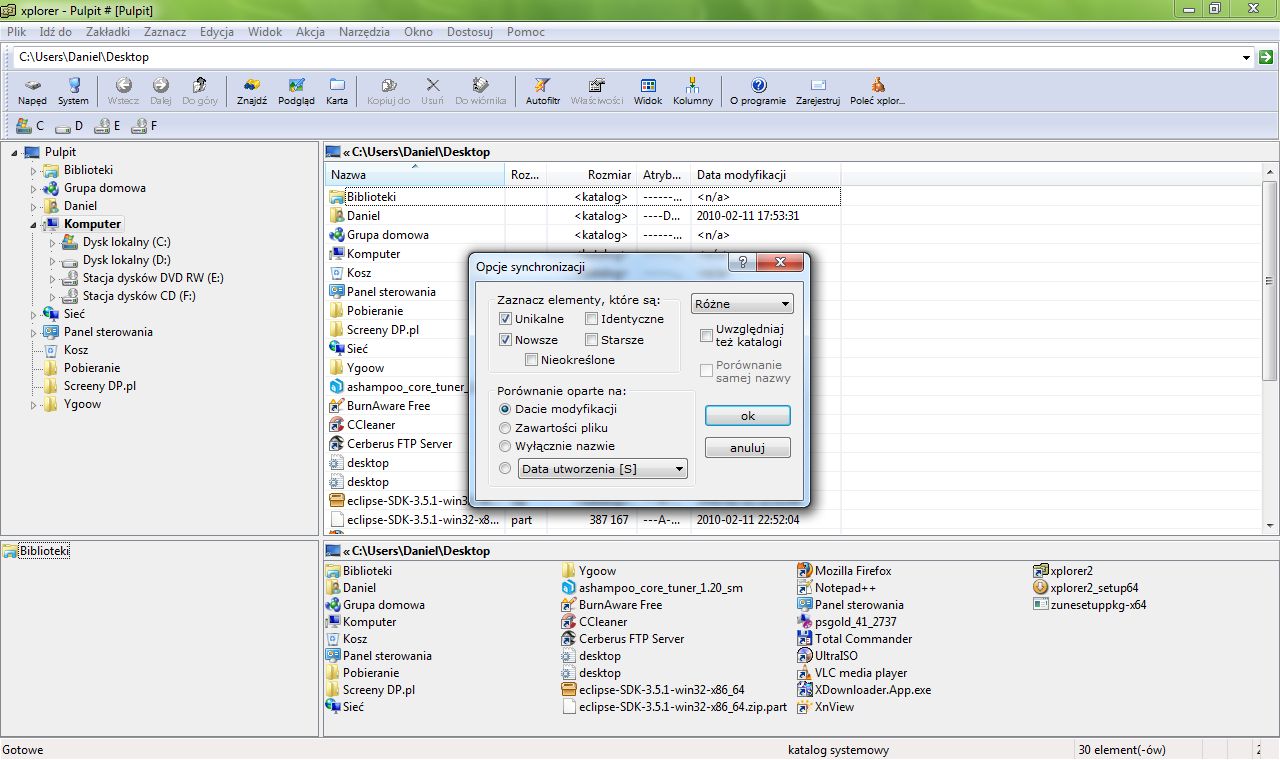This screenshot has width=1280, height=760.
Task: Toggle the Unikalne checkbox
Action: [x=506, y=319]
